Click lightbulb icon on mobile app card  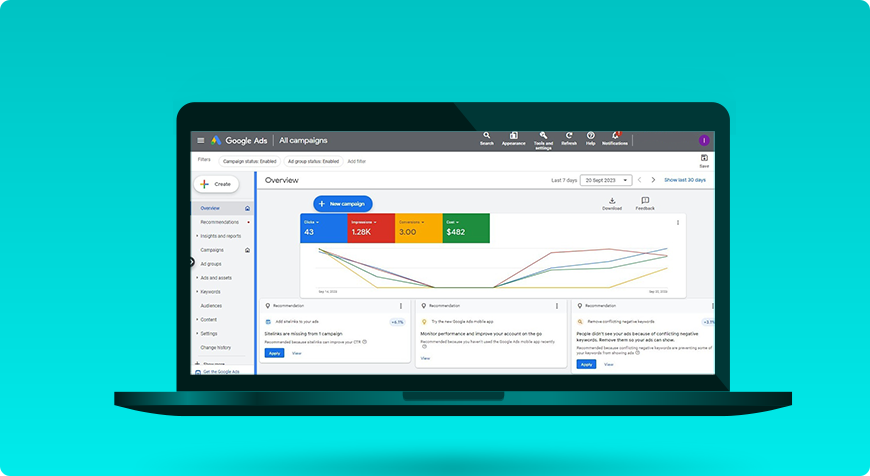click(x=424, y=322)
